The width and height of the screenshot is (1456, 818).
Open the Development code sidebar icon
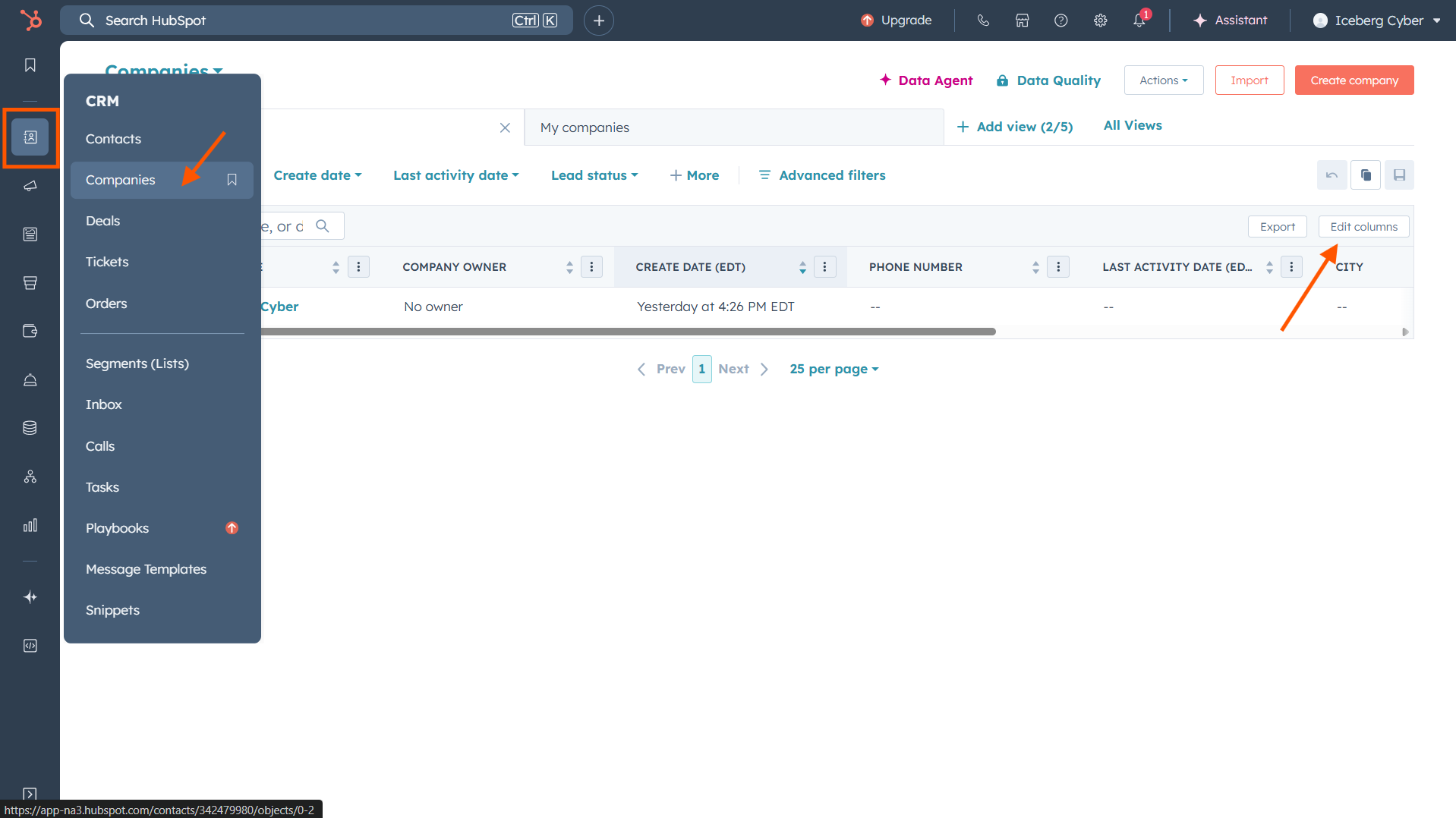(x=30, y=646)
